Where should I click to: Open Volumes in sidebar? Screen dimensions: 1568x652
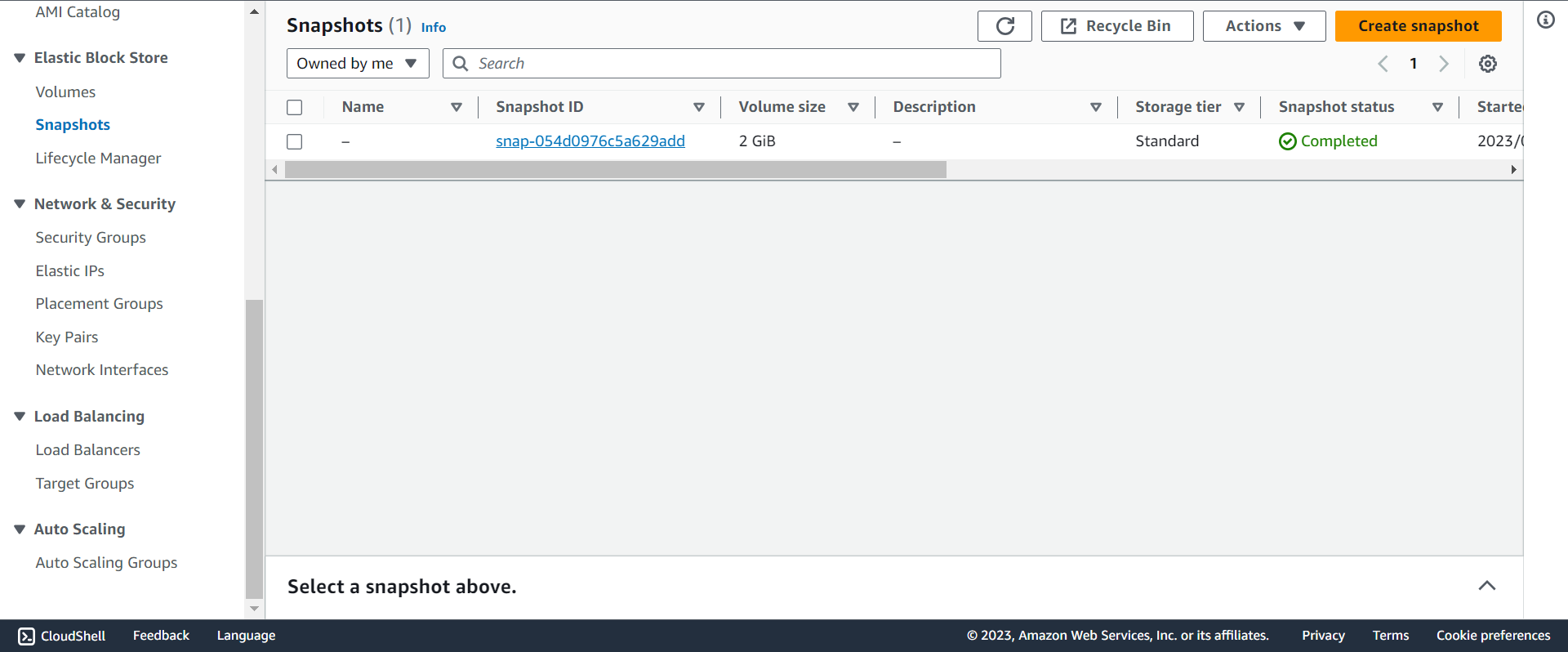pyautogui.click(x=65, y=92)
